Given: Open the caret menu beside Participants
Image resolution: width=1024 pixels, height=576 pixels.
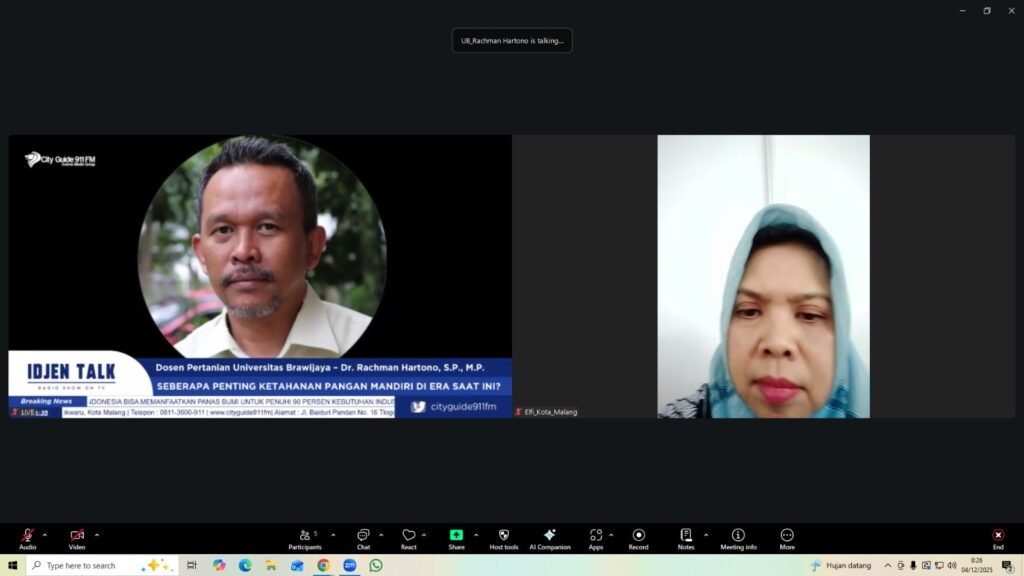Looking at the screenshot, I should tap(333, 535).
